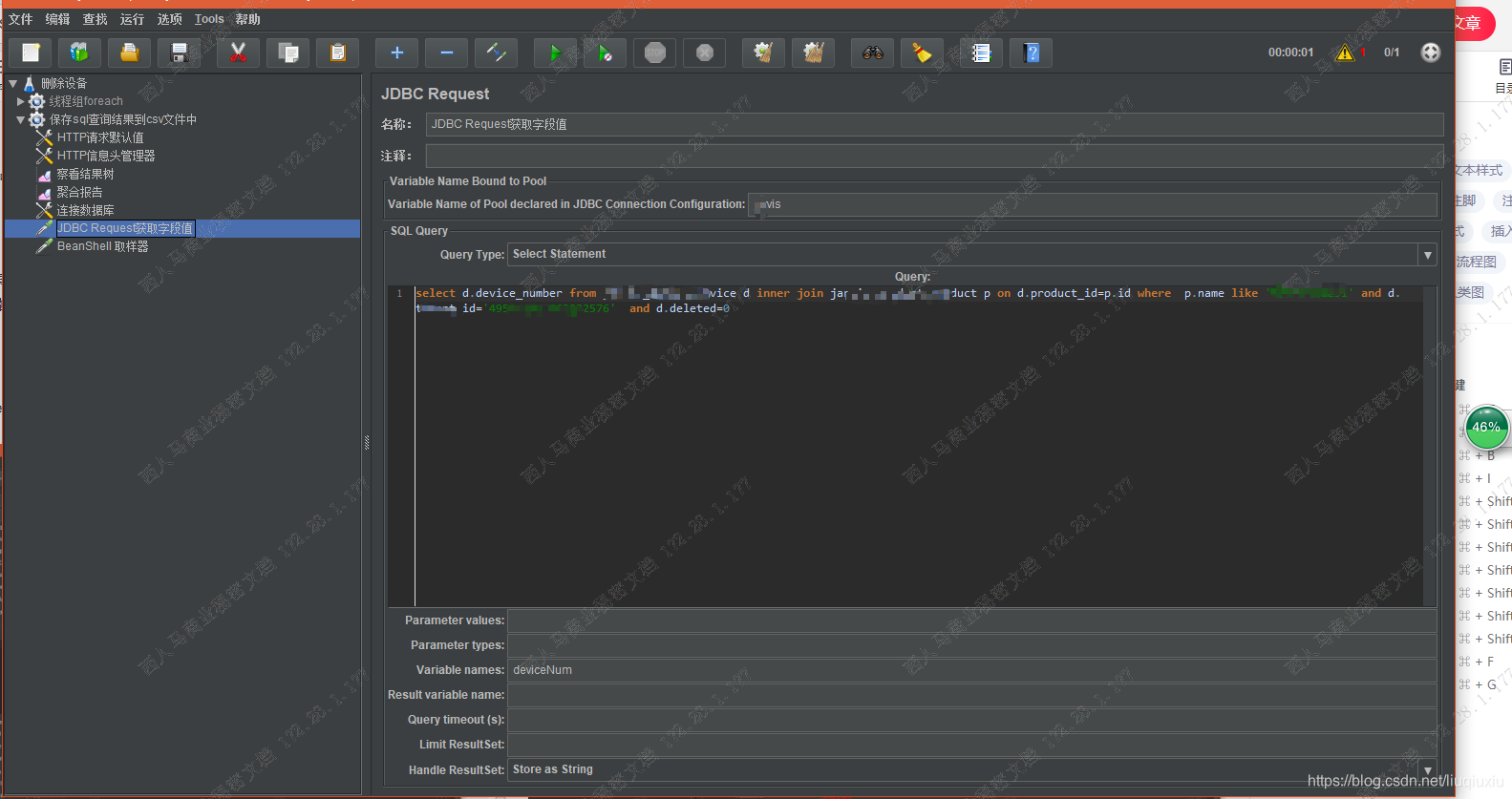Click Start no pauses icon
Viewport: 1512px width, 799px height.
[x=606, y=53]
